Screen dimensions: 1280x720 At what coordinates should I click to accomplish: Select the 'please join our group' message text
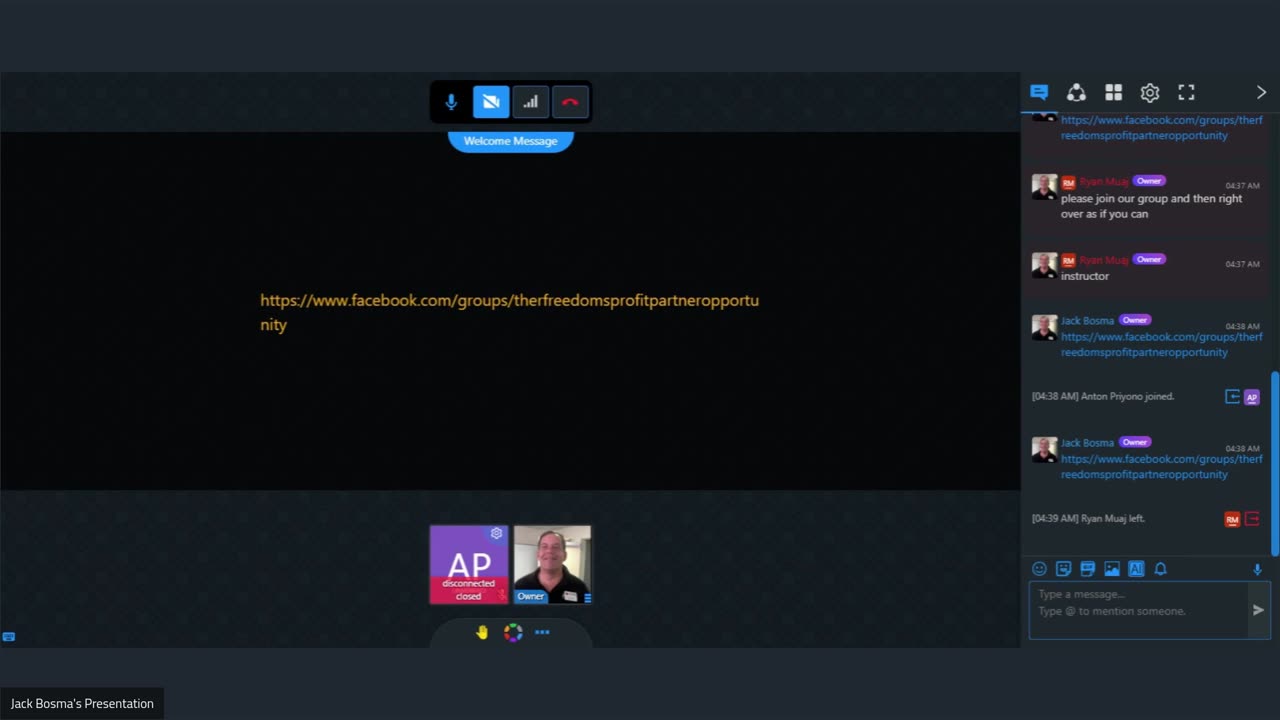[1152, 206]
